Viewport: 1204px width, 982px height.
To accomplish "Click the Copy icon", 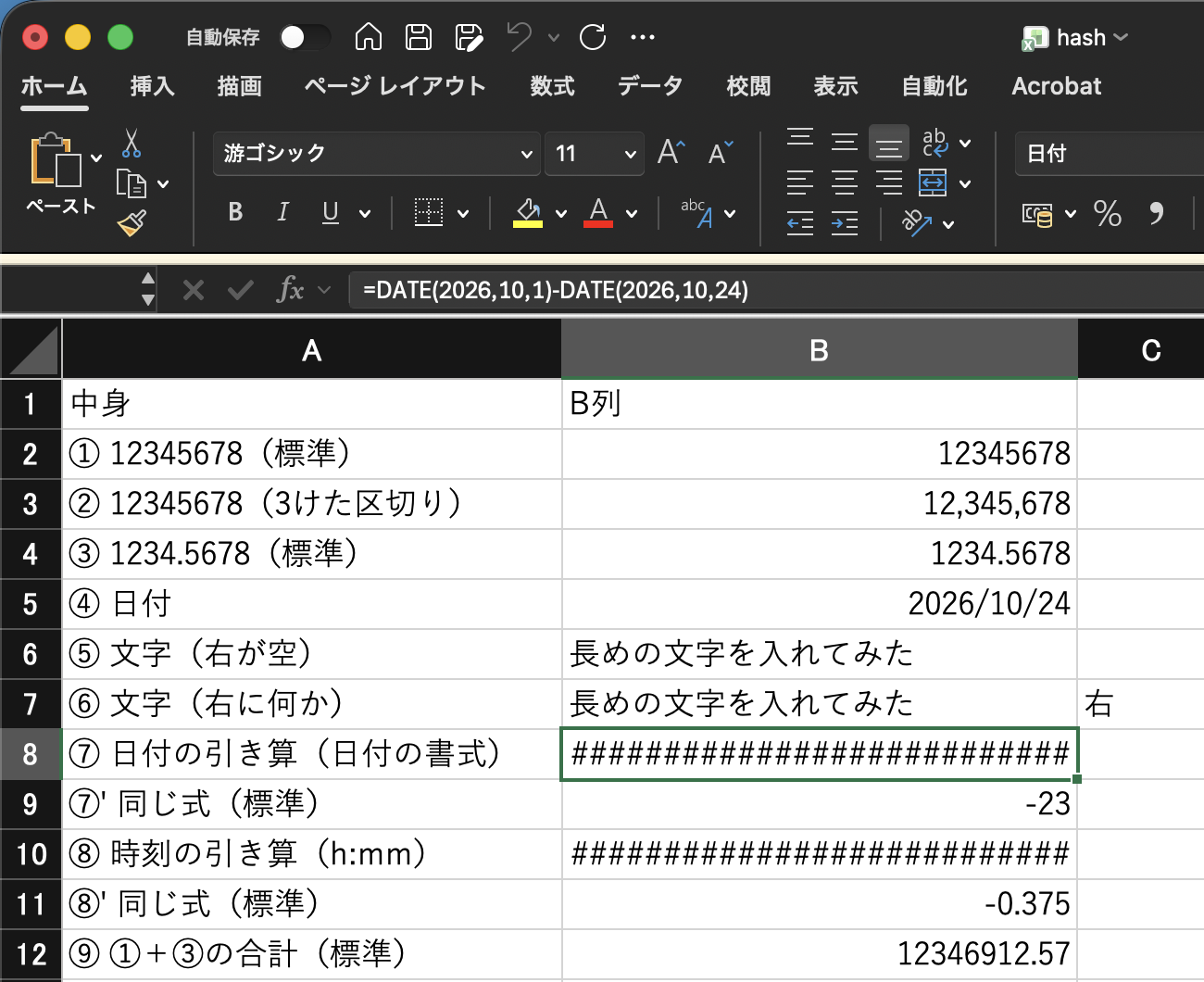I will (x=132, y=184).
